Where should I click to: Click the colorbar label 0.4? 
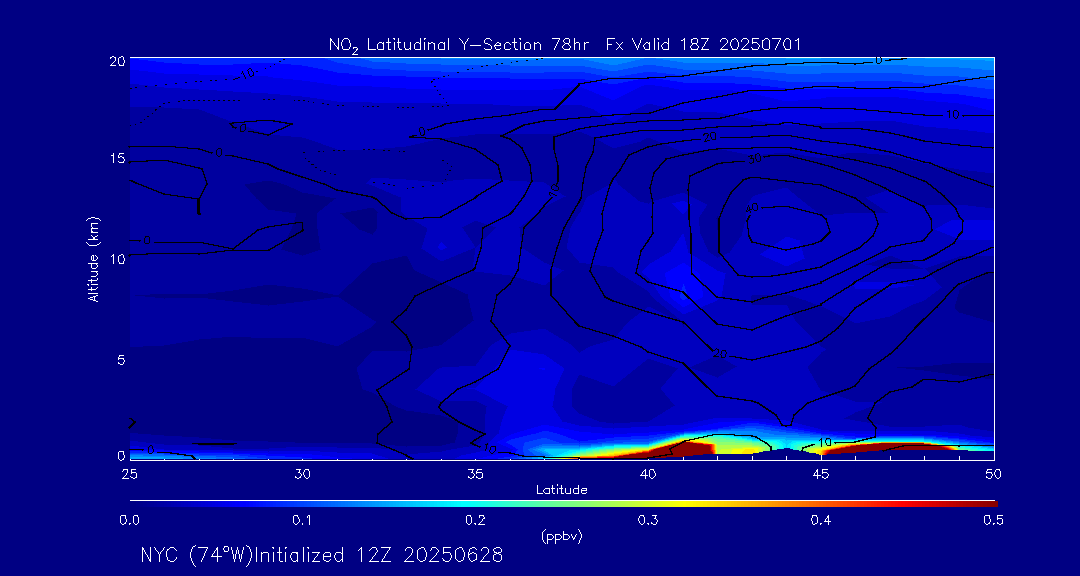point(820,521)
